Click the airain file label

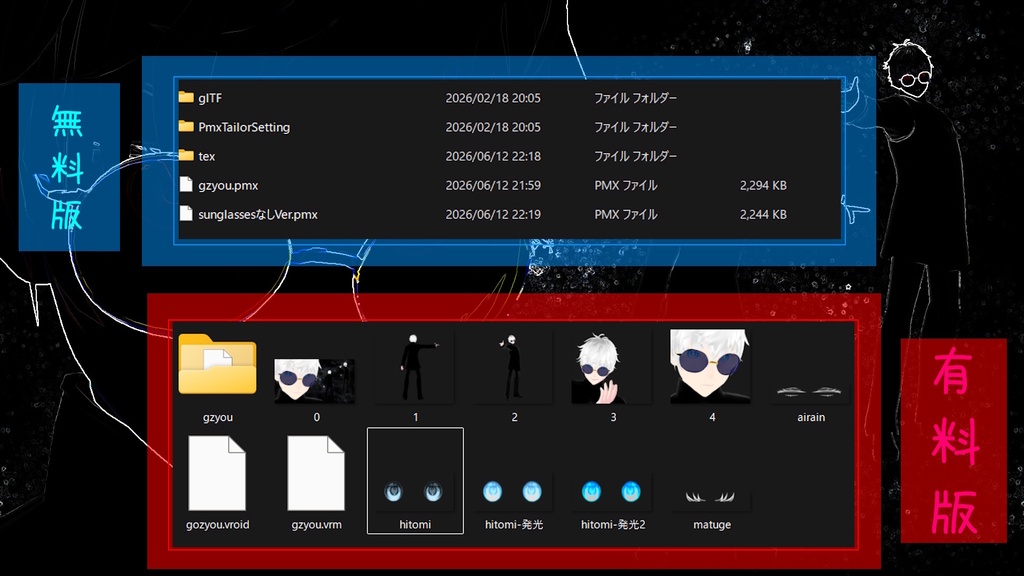811,417
